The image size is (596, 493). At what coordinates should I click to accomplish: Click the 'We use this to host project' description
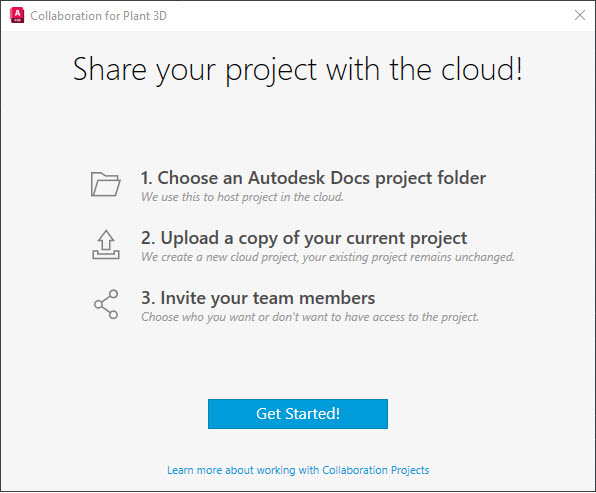[x=242, y=197]
